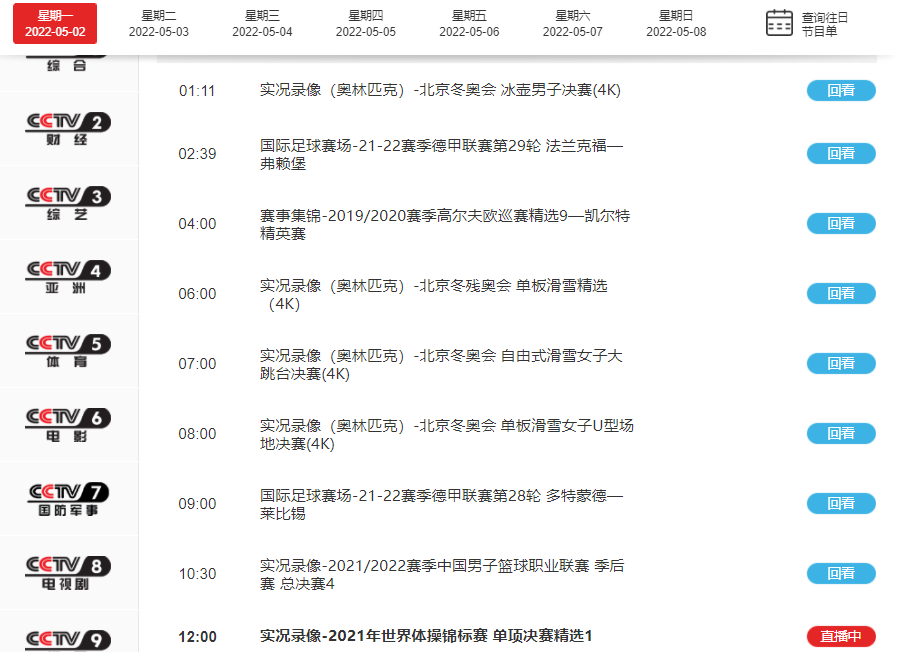Select the 06:00 time entry
899x652 pixels.
click(197, 294)
